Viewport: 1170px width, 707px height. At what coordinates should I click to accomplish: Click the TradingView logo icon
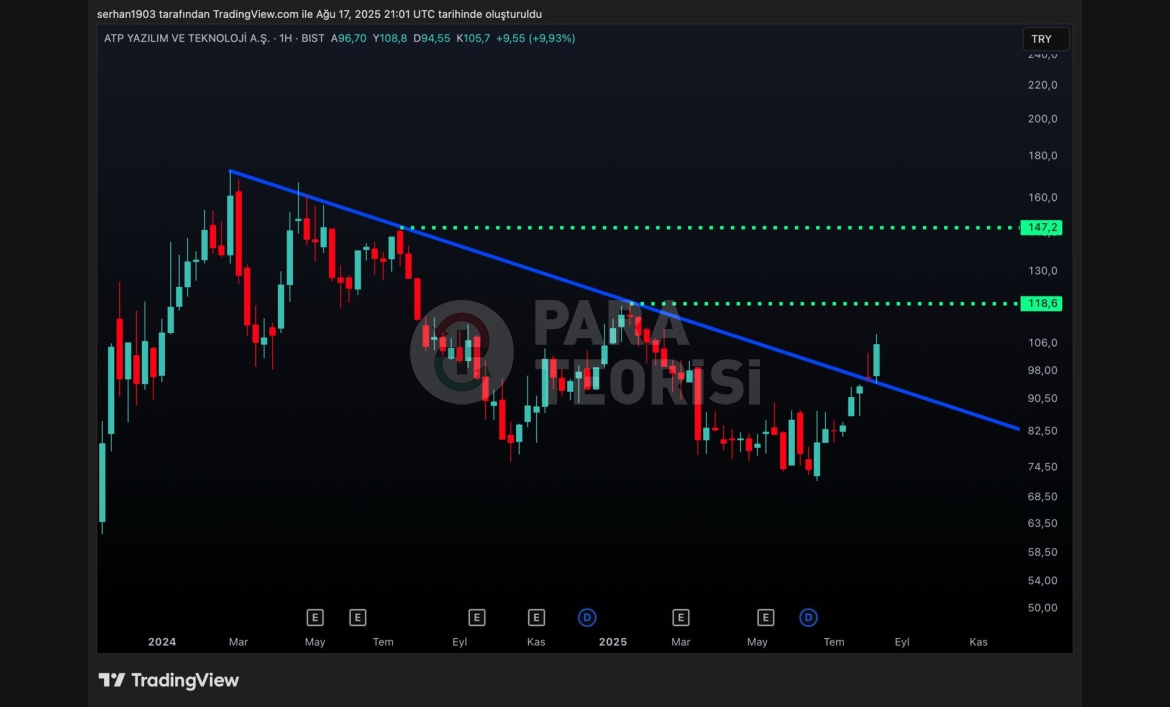(x=111, y=680)
